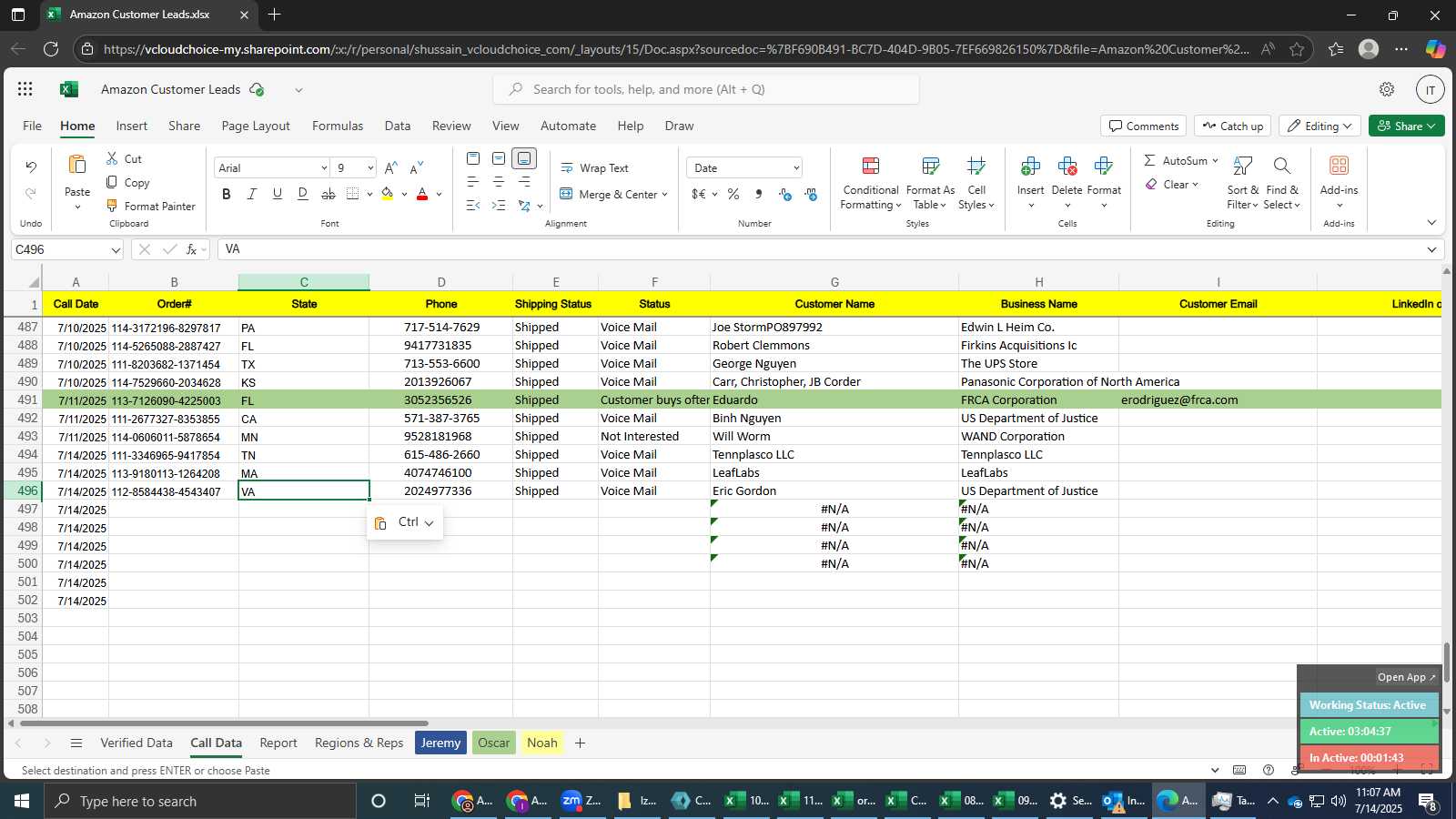Add a new sheet with plus button
Viewport: 1456px width, 819px height.
[580, 743]
